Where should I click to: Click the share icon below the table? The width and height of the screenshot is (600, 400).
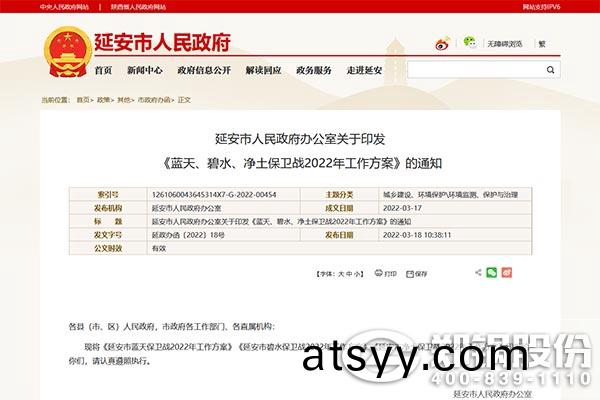[478, 273]
